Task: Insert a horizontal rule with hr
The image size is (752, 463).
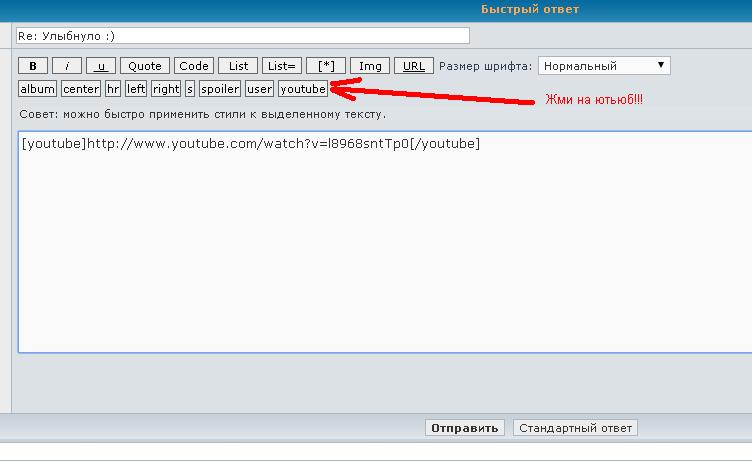Action: click(x=113, y=89)
